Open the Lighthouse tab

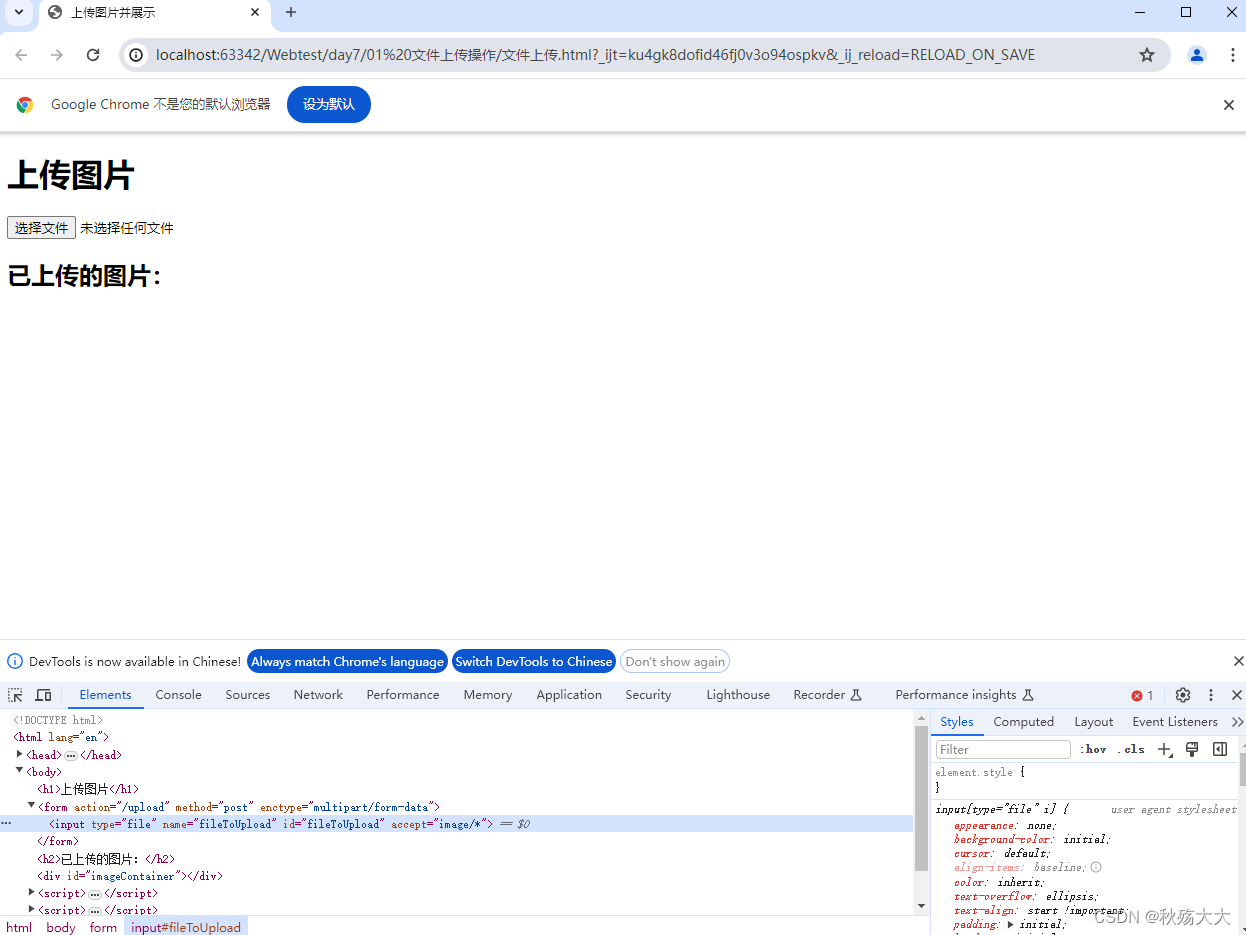738,695
